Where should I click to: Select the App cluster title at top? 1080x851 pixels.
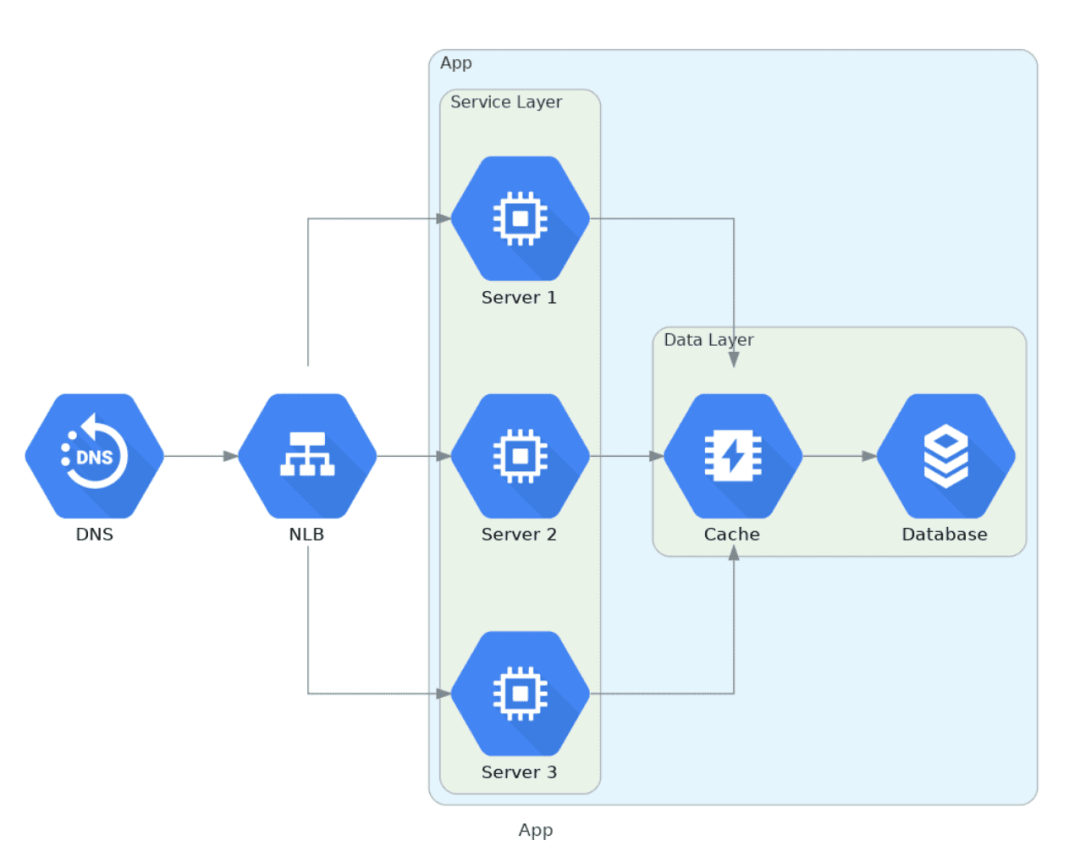pos(456,63)
